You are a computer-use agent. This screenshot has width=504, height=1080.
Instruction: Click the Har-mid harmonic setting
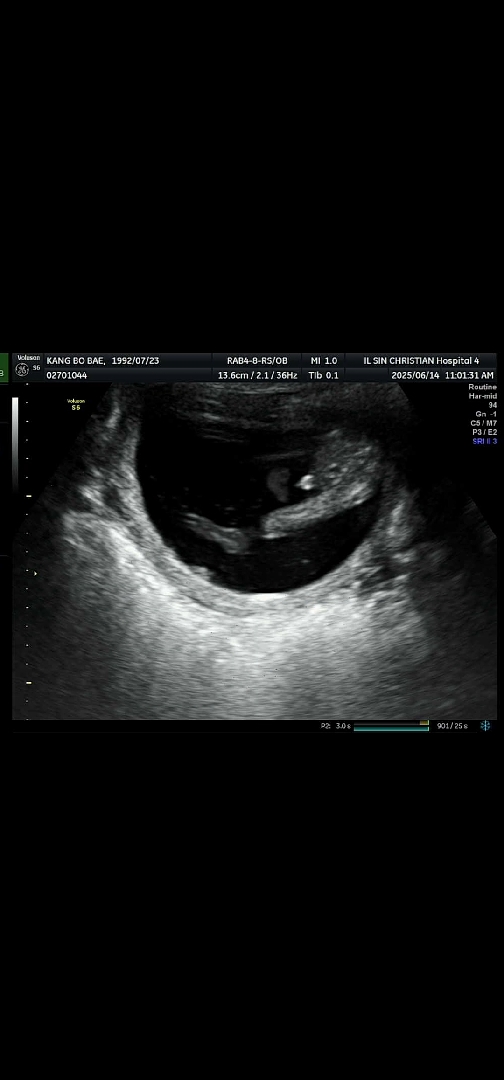483,396
